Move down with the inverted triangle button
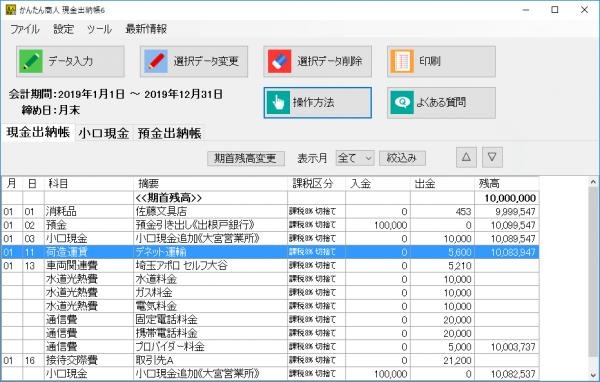Screen dimensions: 600x382 pos(492,157)
